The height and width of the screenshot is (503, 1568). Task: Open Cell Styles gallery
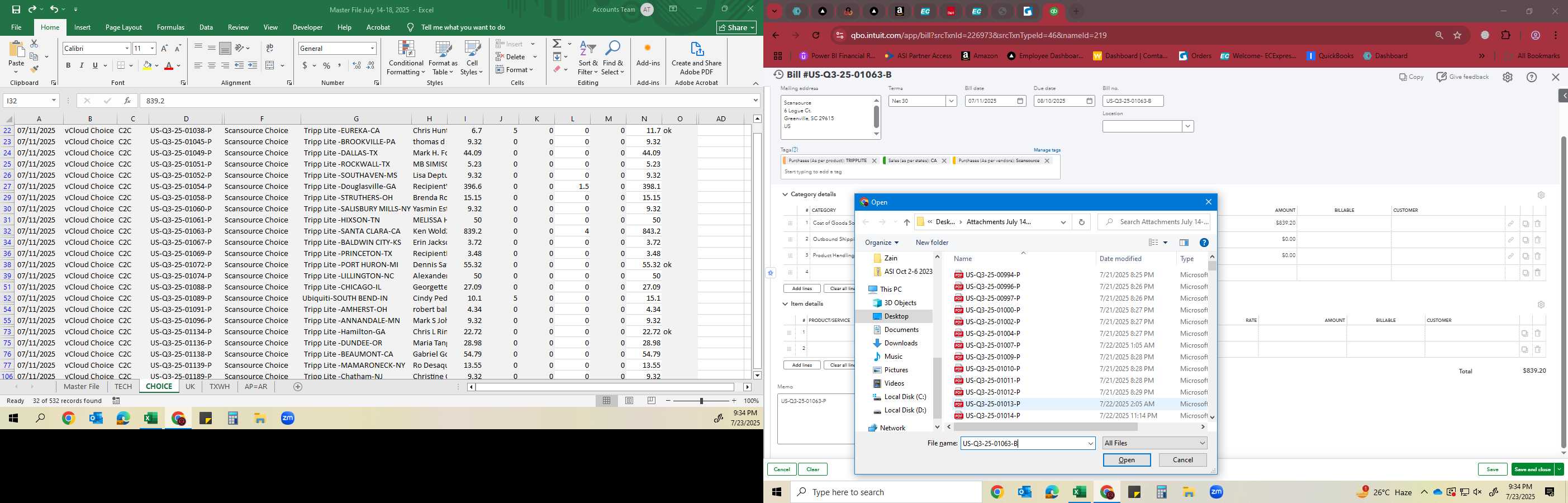(x=472, y=59)
